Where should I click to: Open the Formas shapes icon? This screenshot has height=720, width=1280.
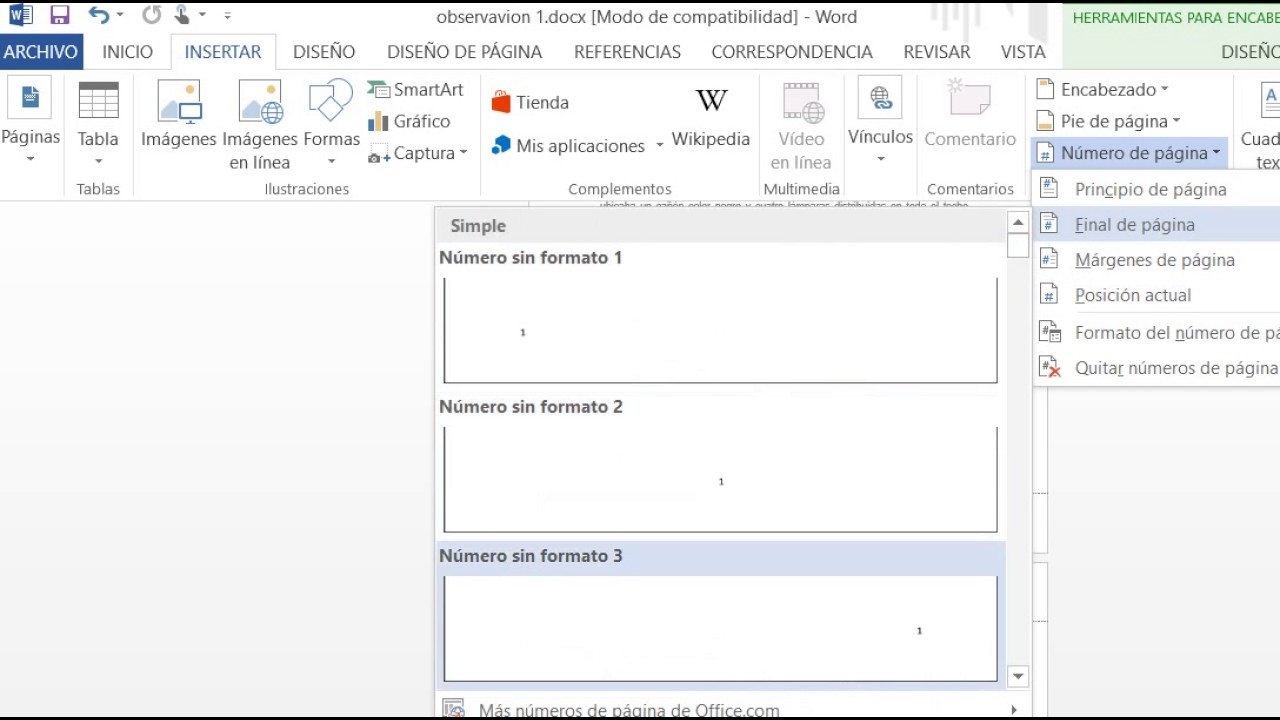(x=331, y=101)
